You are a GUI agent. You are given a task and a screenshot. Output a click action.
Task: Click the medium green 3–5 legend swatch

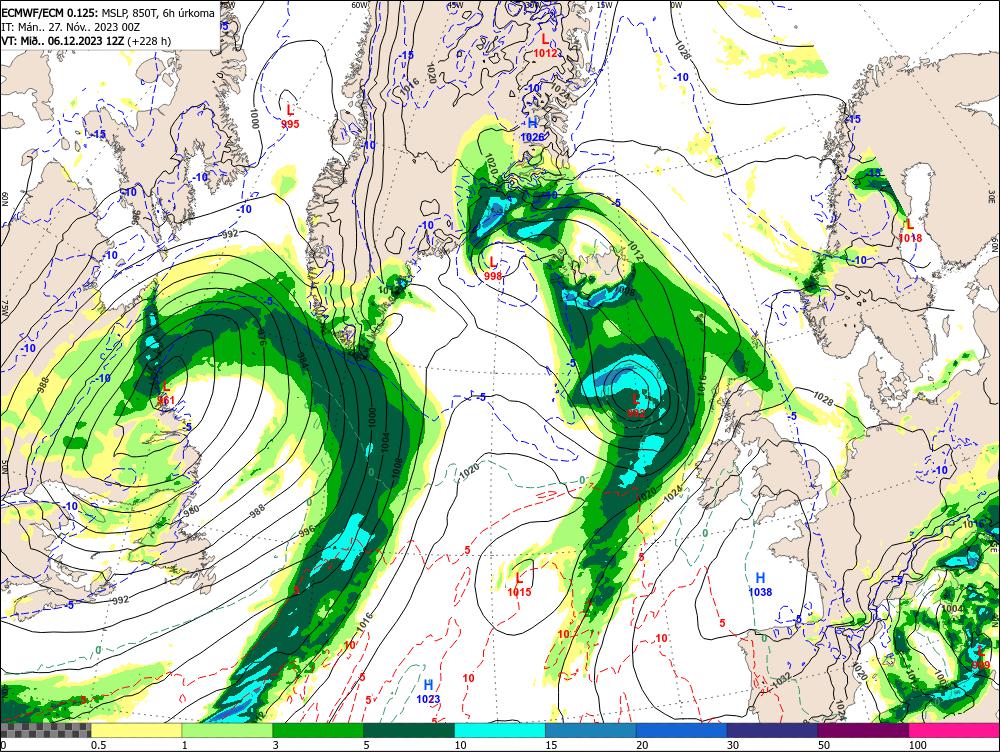[318, 730]
